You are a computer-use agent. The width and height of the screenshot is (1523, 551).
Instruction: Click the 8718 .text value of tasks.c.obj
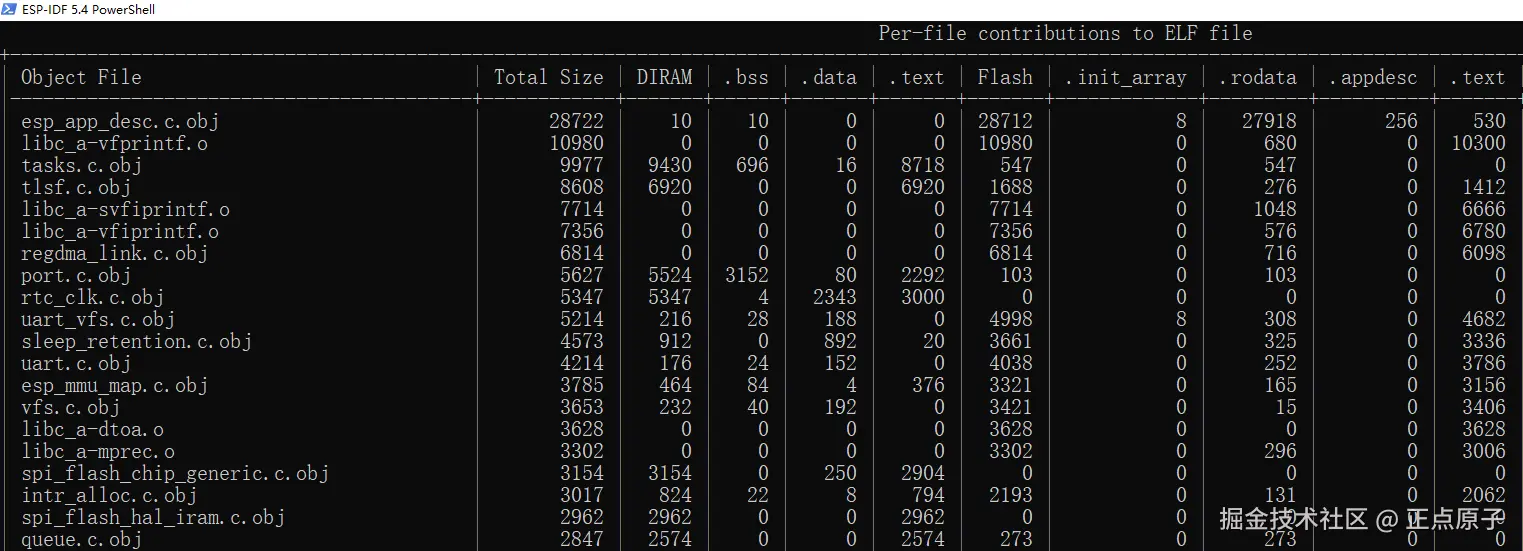click(922, 165)
